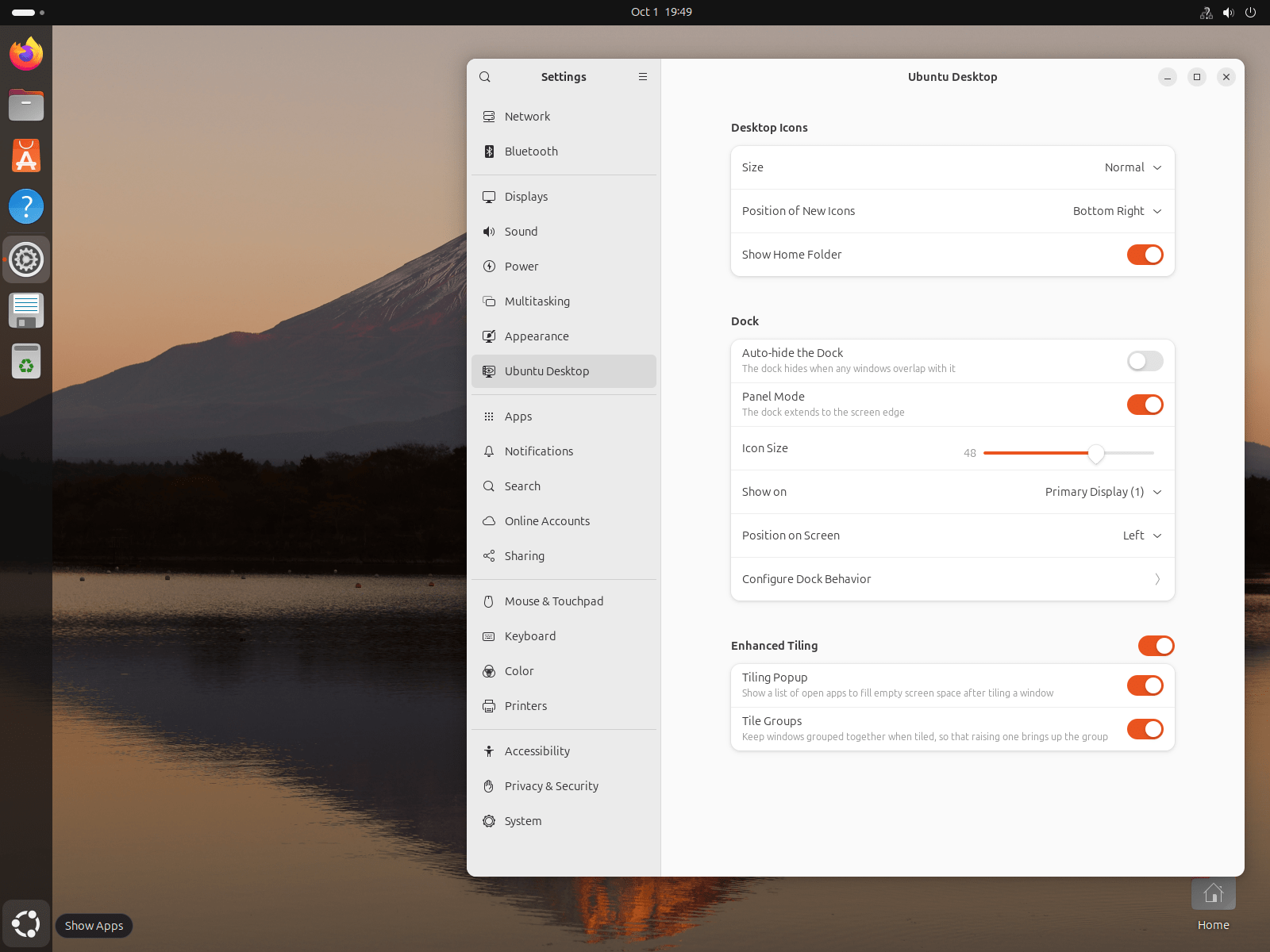Click the Home folder desktop icon
This screenshot has height=952, width=1270.
(1213, 895)
